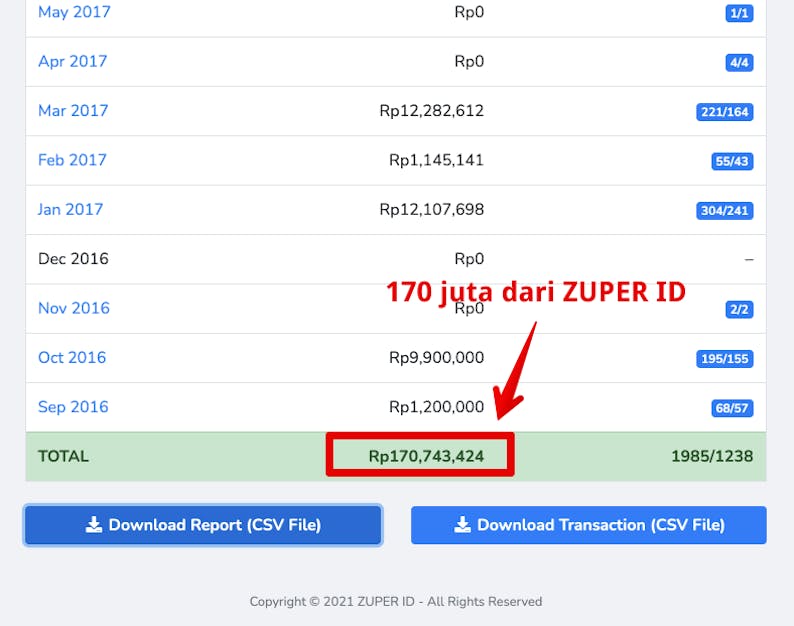Open the Apr 2017 report link

[72, 61]
